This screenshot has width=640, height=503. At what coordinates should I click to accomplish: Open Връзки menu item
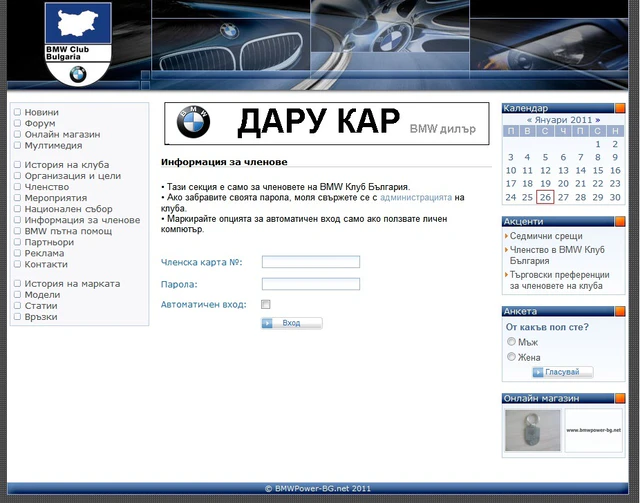[41, 317]
